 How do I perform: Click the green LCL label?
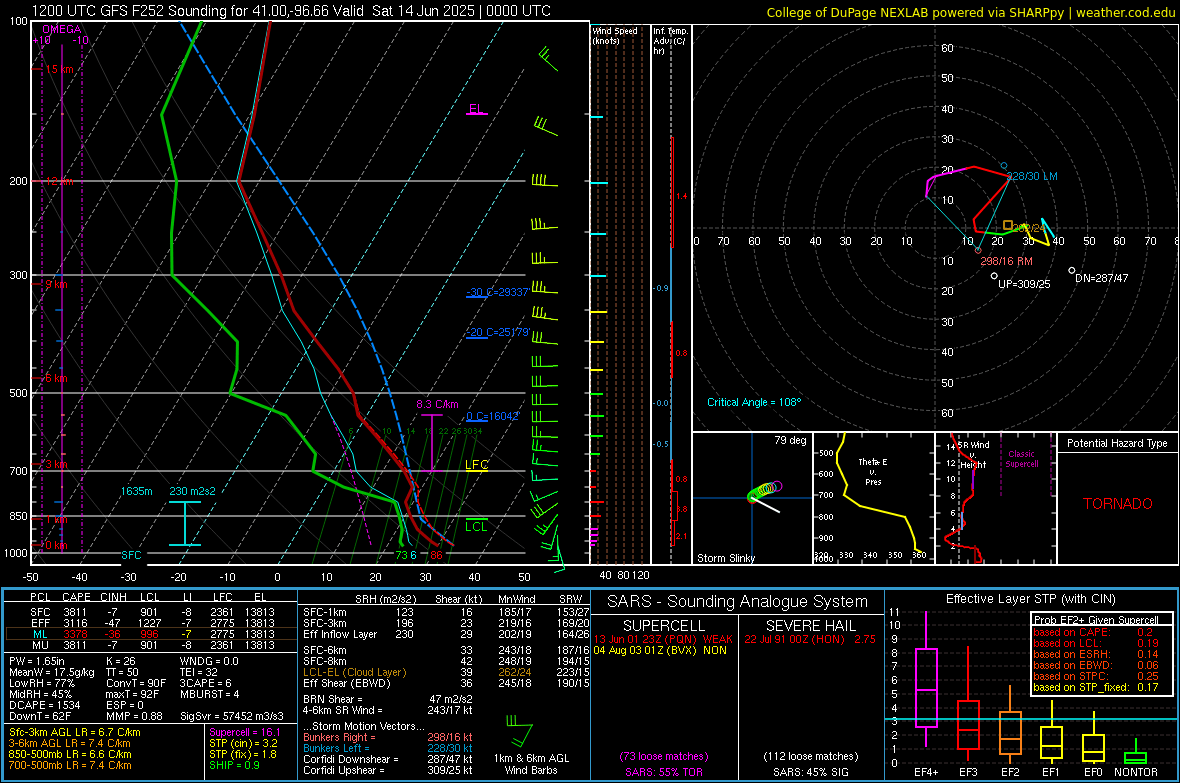click(476, 526)
